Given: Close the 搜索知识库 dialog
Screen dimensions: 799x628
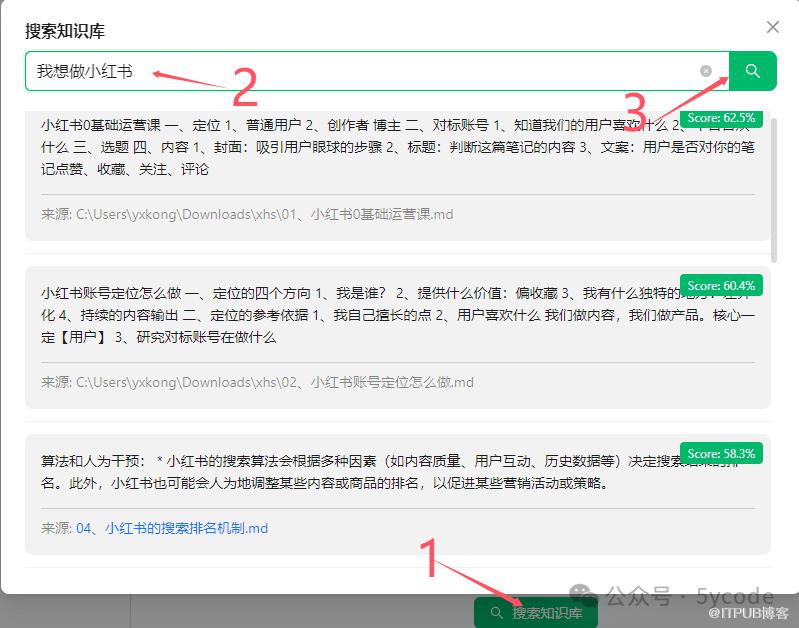Looking at the screenshot, I should coord(773,27).
